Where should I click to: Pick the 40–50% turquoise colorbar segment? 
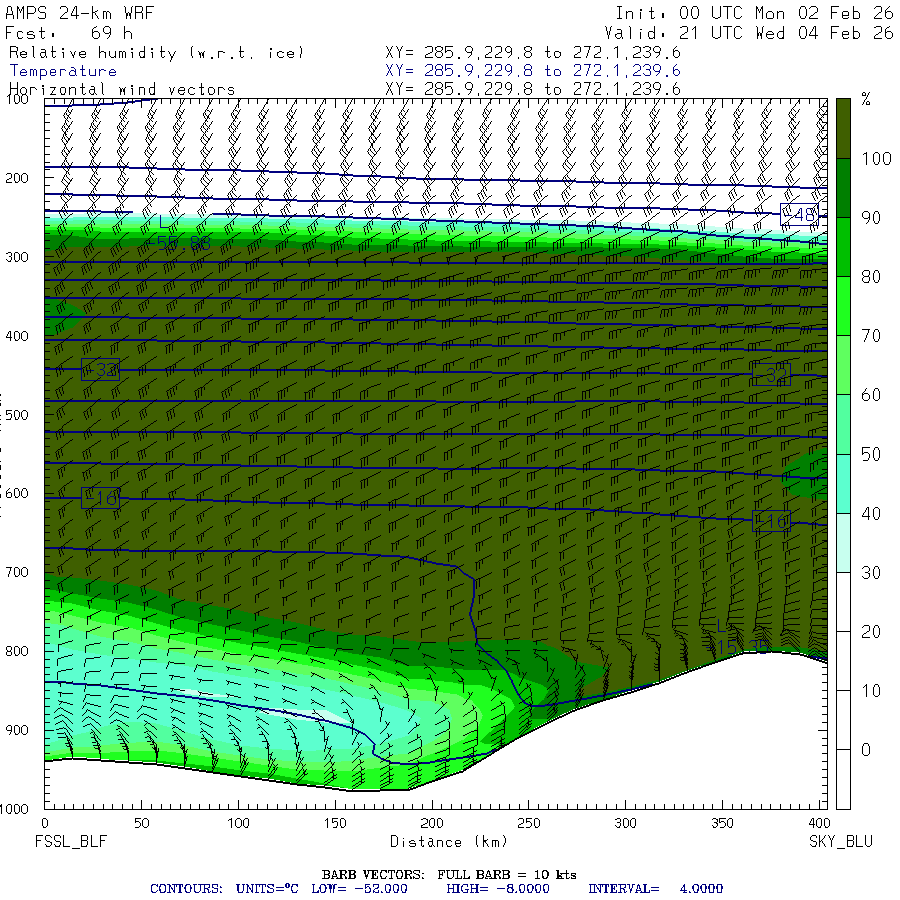843,483
